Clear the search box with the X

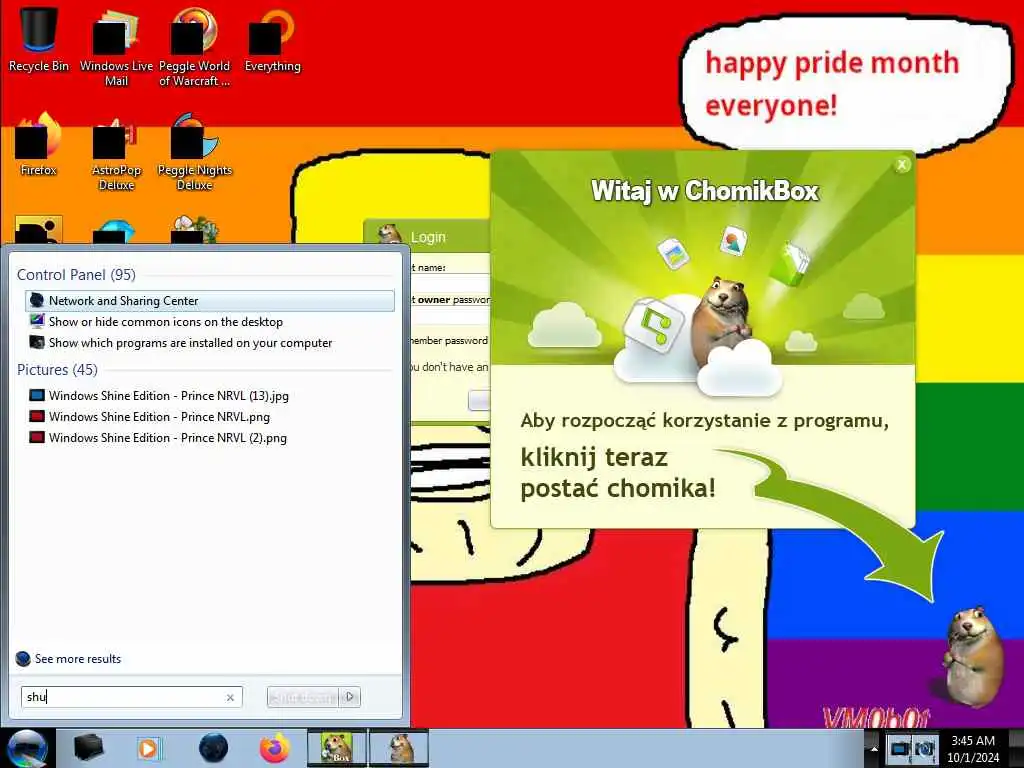click(230, 697)
